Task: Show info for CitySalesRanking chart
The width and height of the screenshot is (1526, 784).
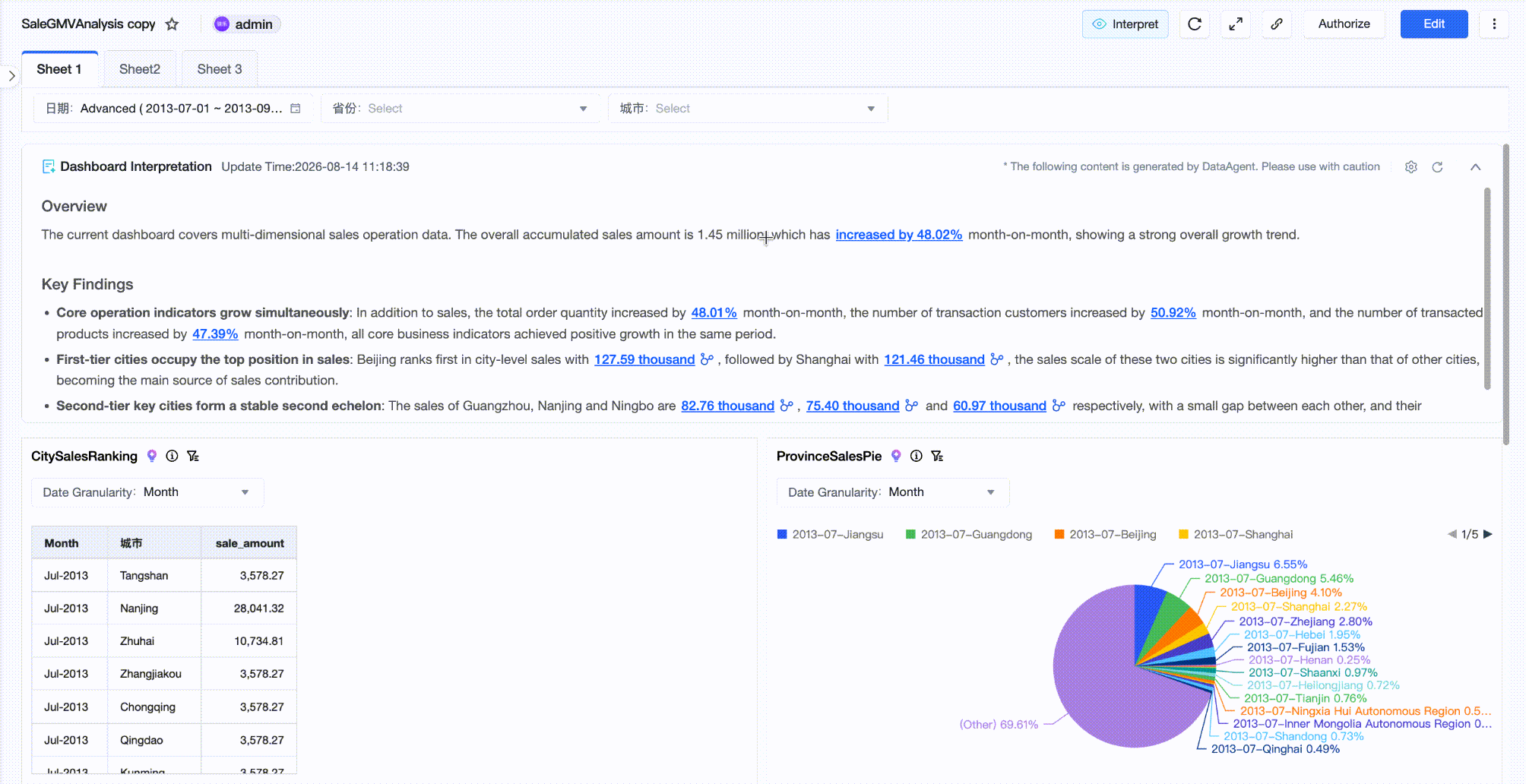Action: [173, 456]
